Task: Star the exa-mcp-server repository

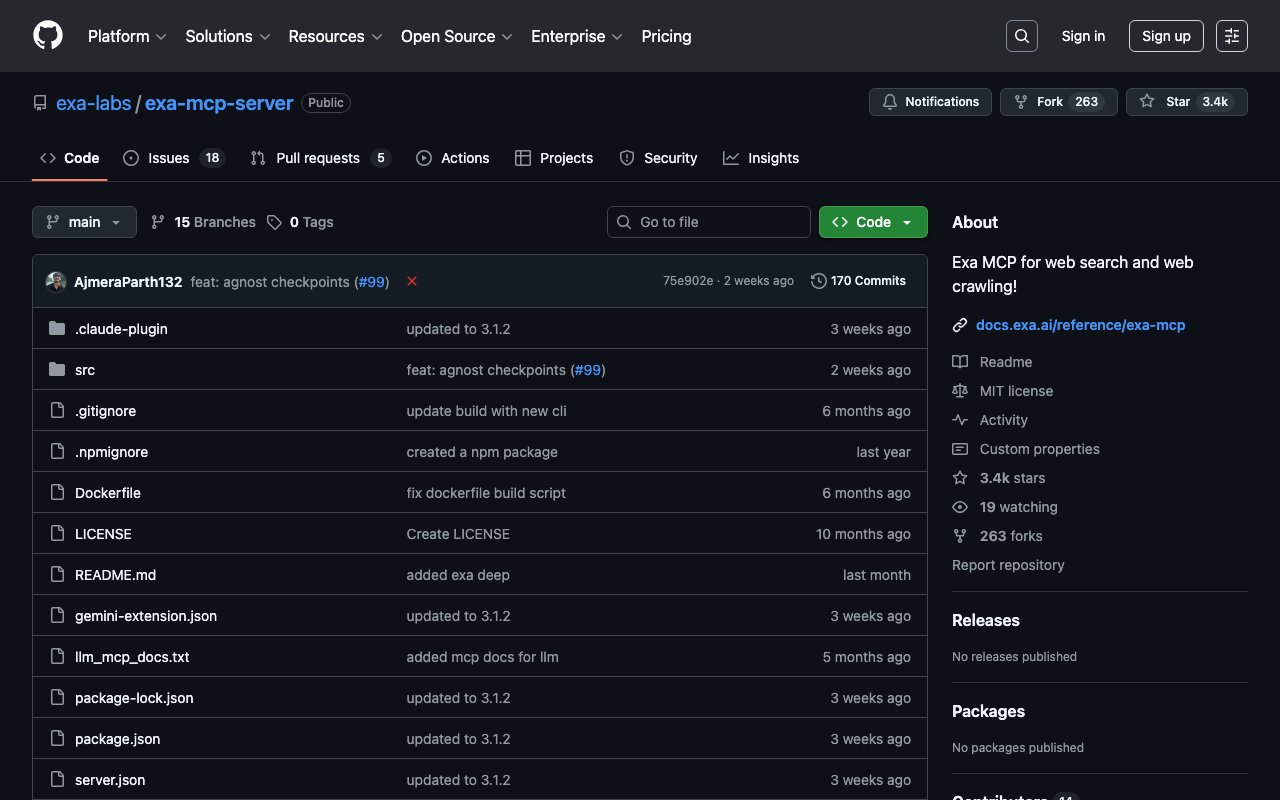Action: [1186, 102]
